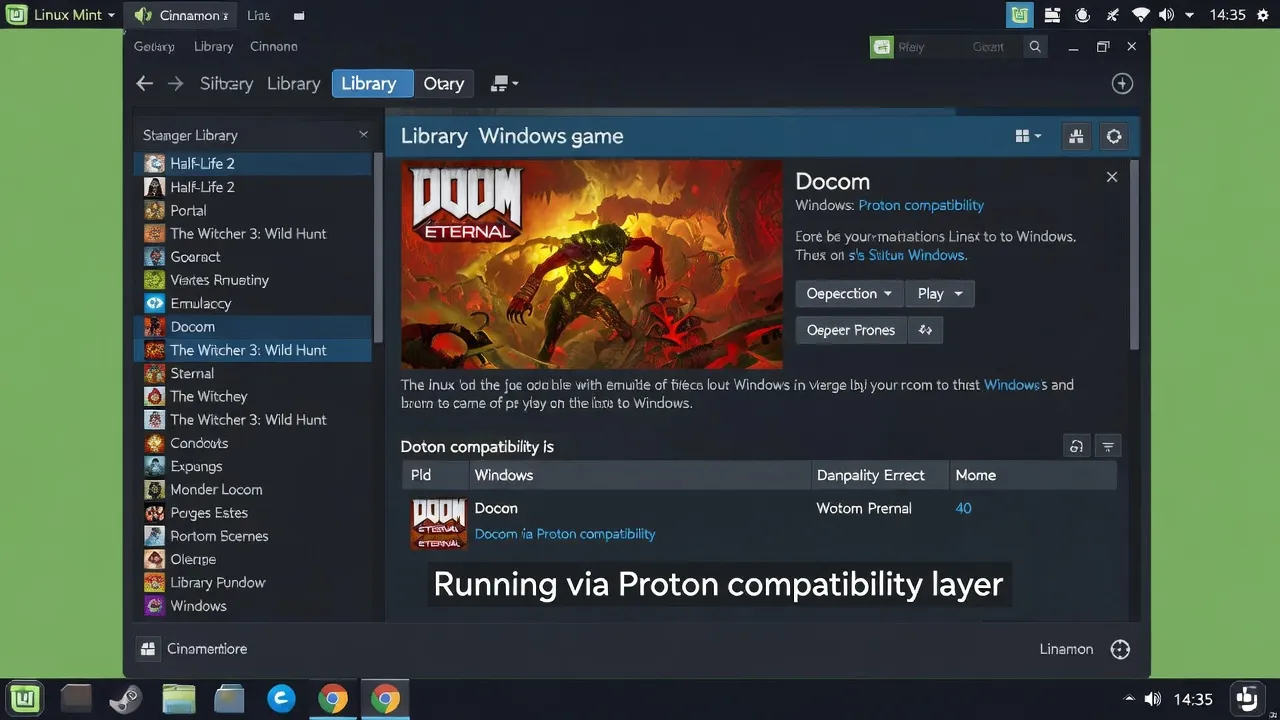1280x720 pixels.
Task: Click the green icon beside Rlaiy field
Action: coord(881,47)
